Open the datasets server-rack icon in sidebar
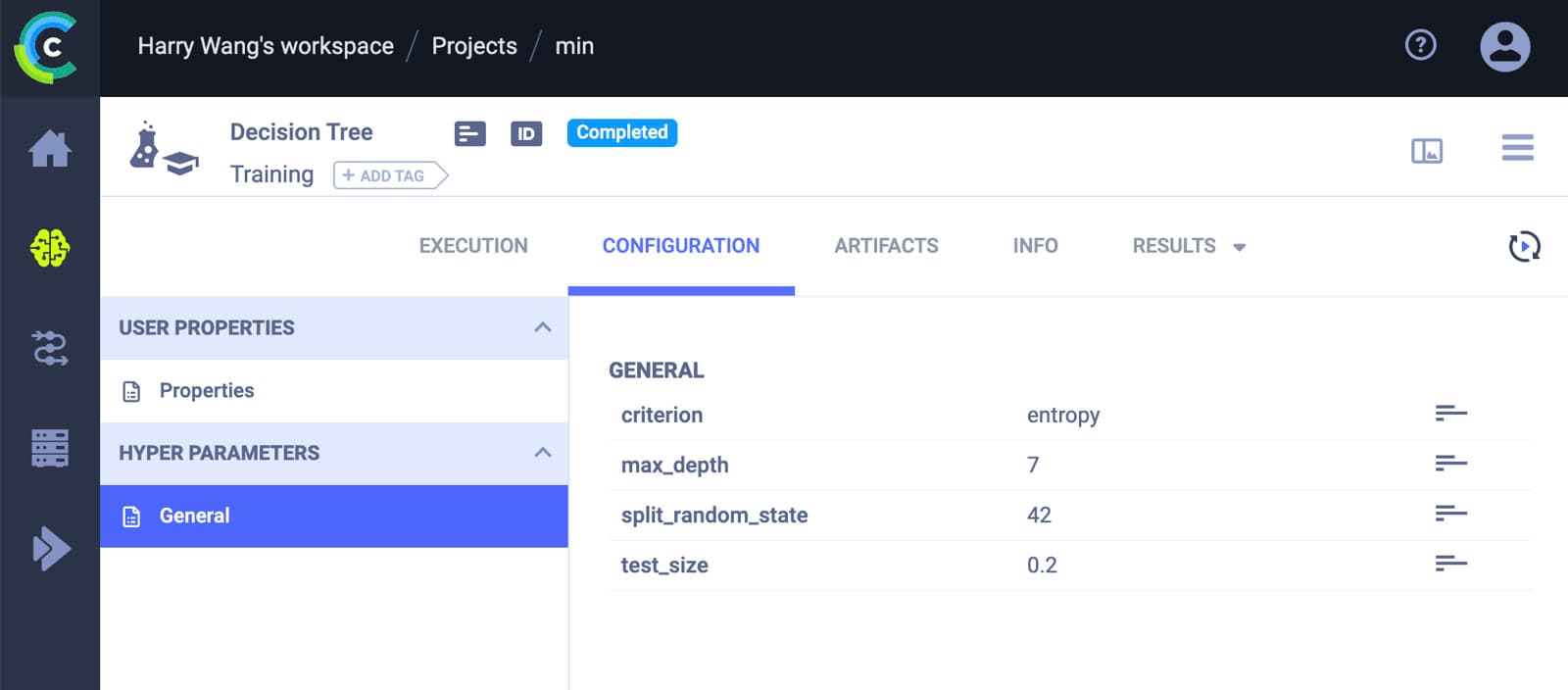Image resolution: width=1568 pixels, height=690 pixels. (x=50, y=448)
